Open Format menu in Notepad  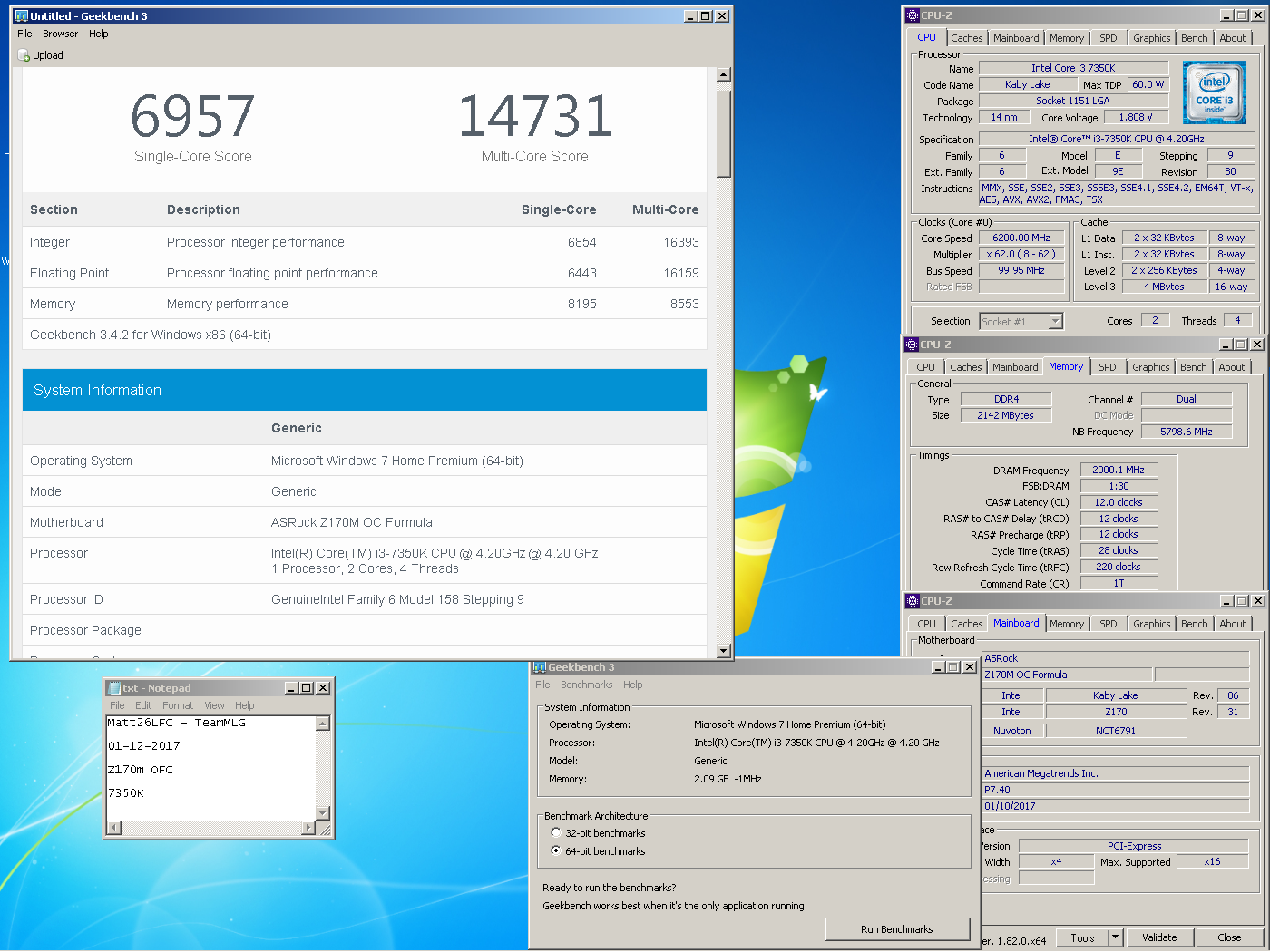(x=178, y=705)
